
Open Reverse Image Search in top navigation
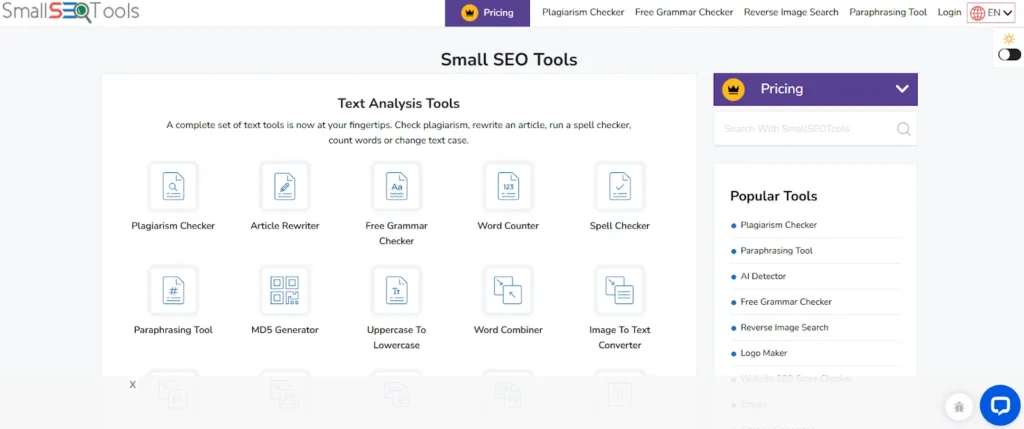point(791,12)
